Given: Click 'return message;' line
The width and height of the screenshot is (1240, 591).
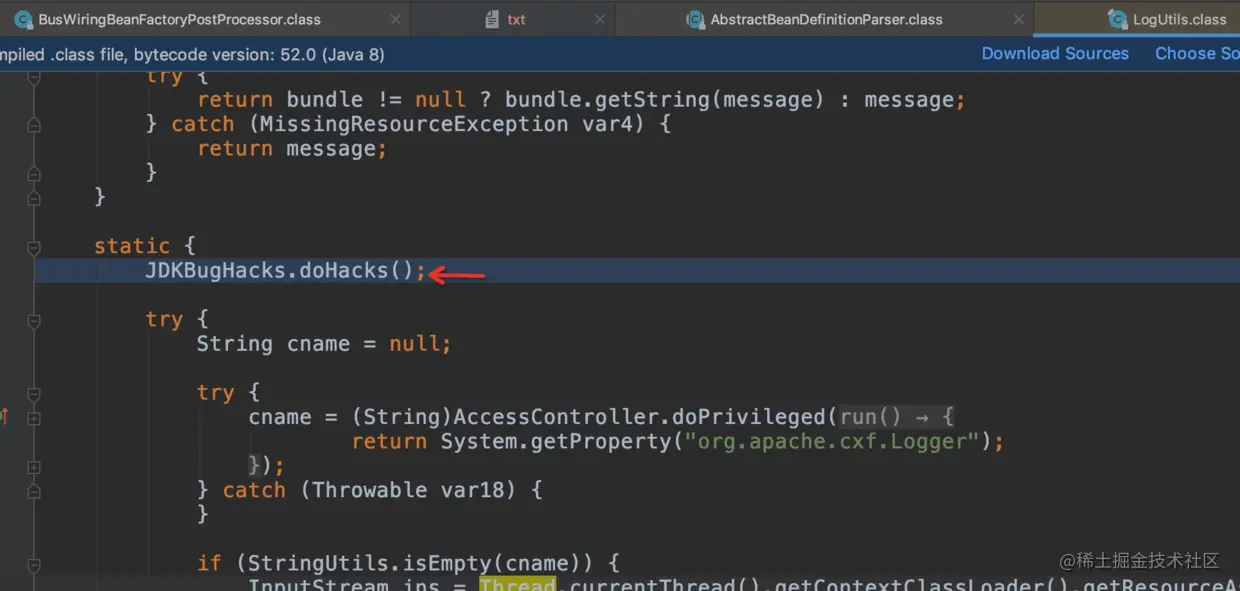Looking at the screenshot, I should [x=292, y=149].
